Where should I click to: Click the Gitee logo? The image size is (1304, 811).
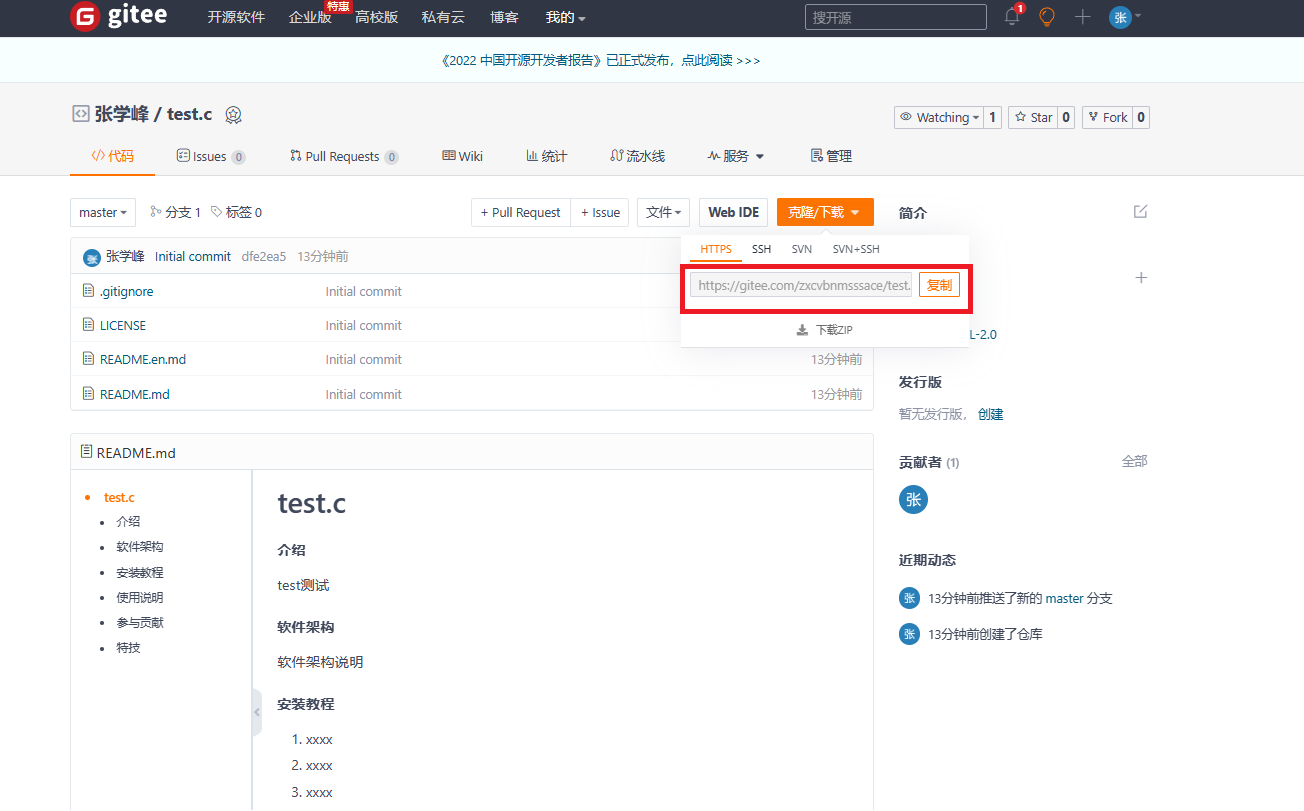tap(119, 16)
